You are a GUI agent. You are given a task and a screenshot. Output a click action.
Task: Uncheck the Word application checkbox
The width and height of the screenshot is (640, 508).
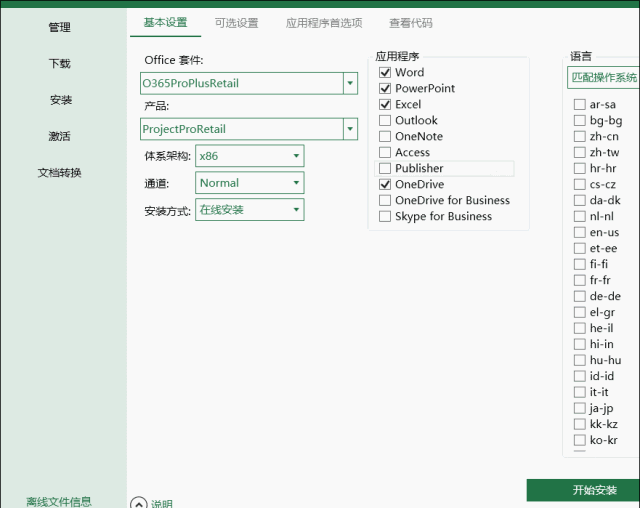(x=385, y=73)
